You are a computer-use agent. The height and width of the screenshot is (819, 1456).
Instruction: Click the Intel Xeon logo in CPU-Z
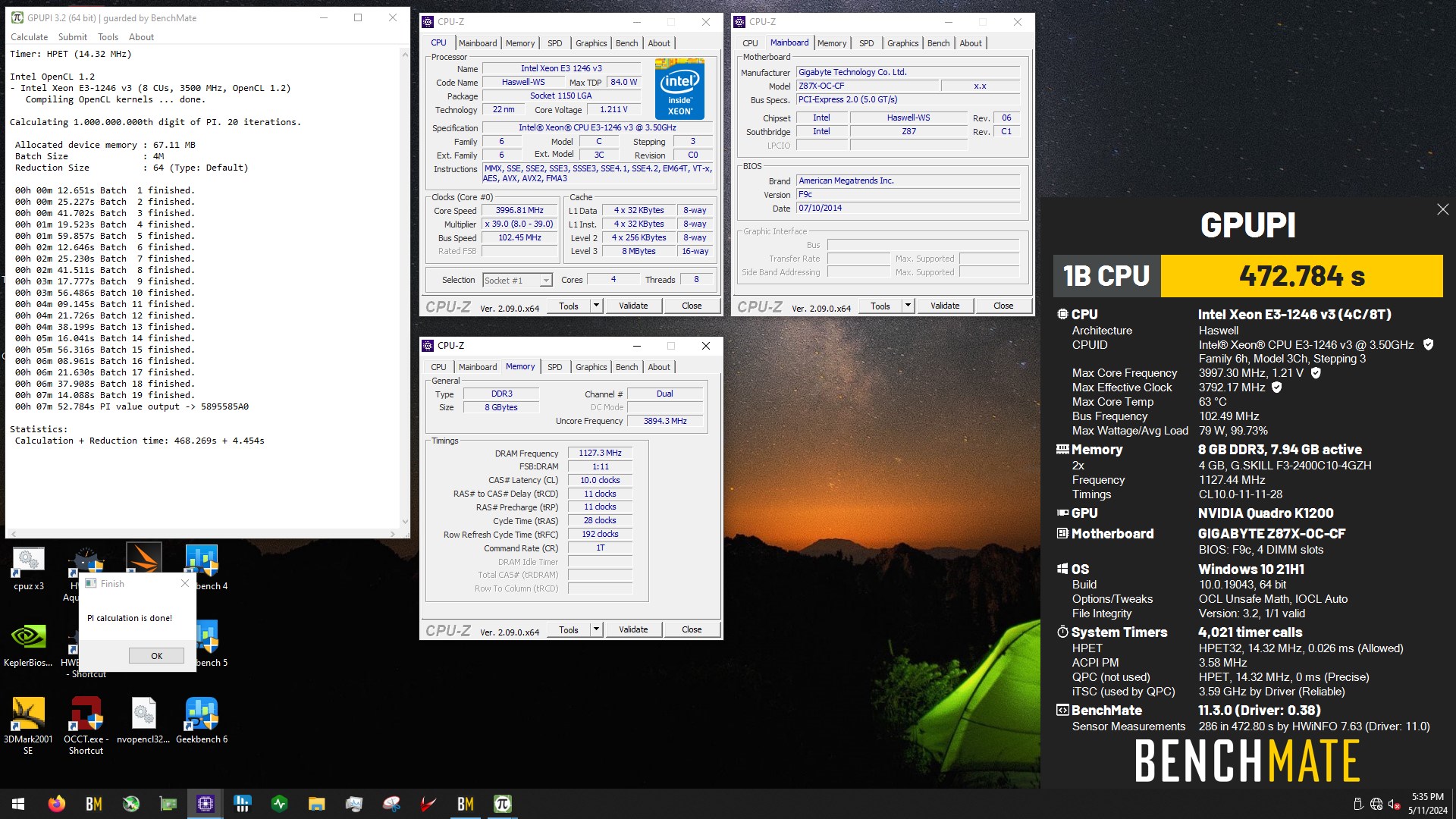point(679,89)
